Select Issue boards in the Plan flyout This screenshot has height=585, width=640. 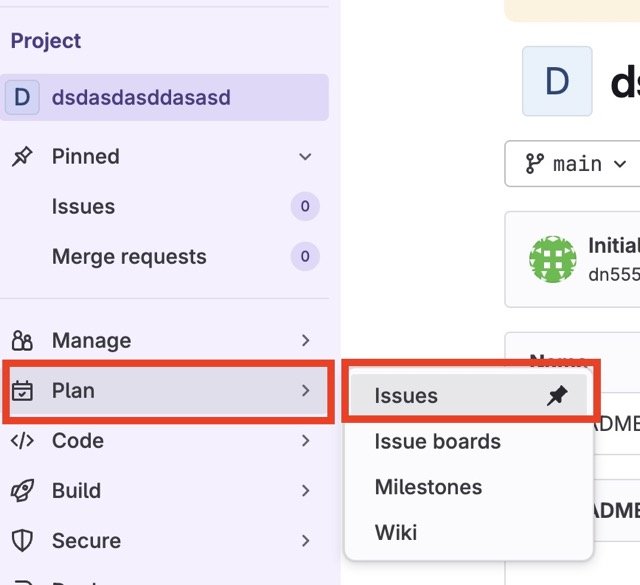[437, 442]
